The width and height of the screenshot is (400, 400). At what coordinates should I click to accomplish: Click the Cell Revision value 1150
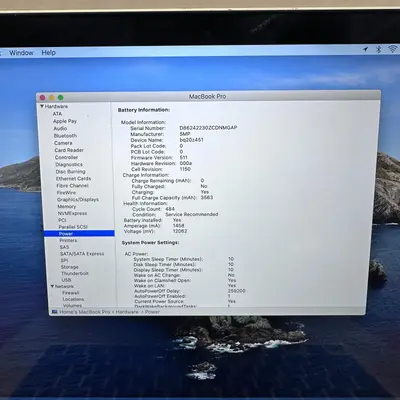tap(185, 169)
